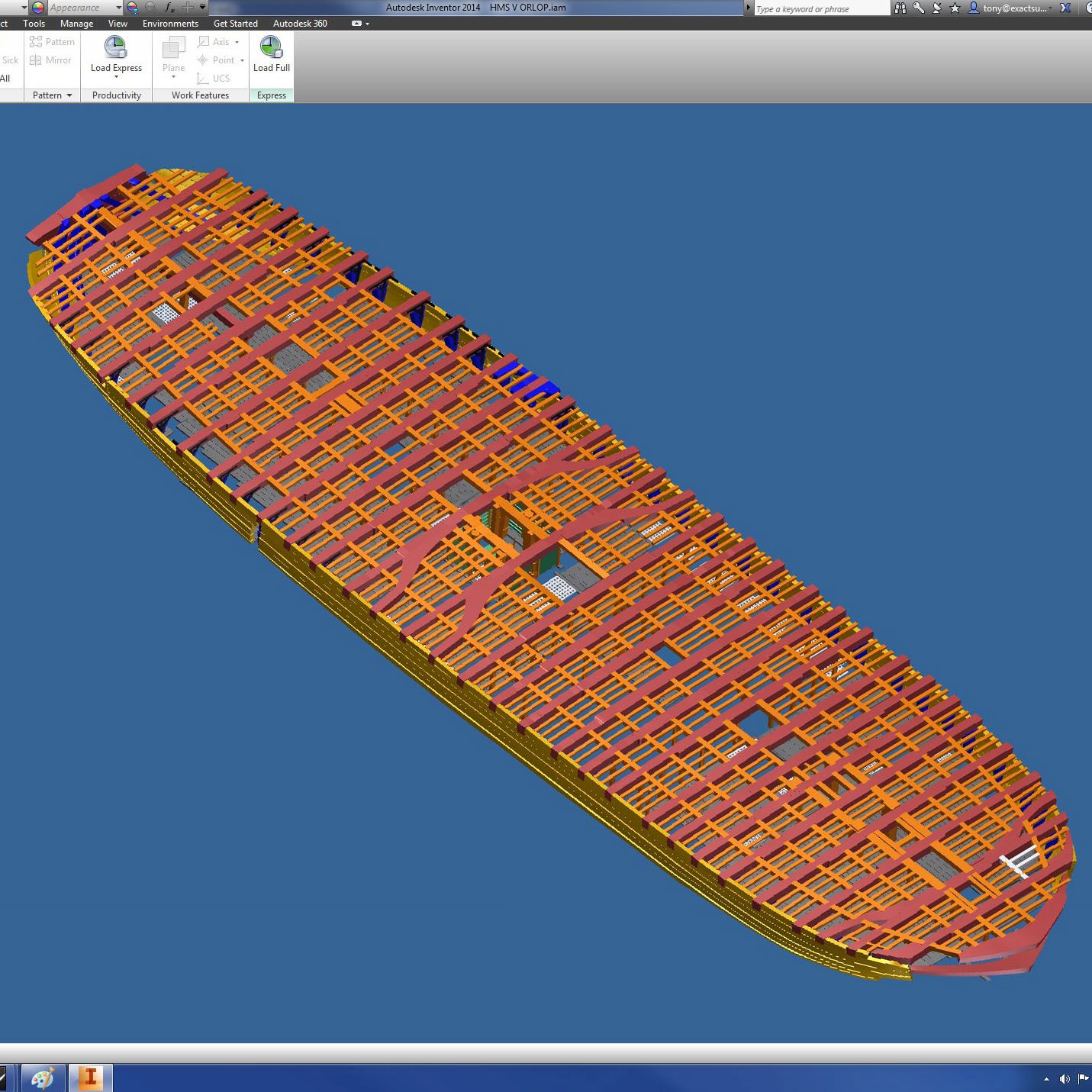Click the volume speaker tray icon
Viewport: 1092px width, 1092px height.
[1065, 1078]
